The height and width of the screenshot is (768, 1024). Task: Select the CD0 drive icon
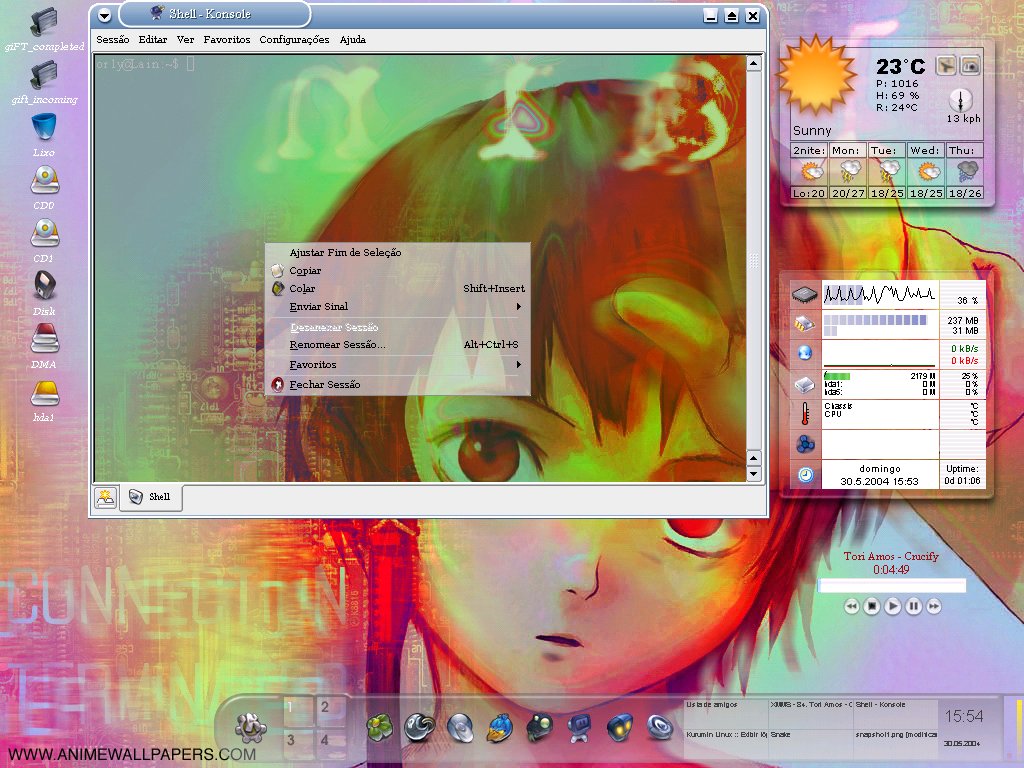pos(44,180)
